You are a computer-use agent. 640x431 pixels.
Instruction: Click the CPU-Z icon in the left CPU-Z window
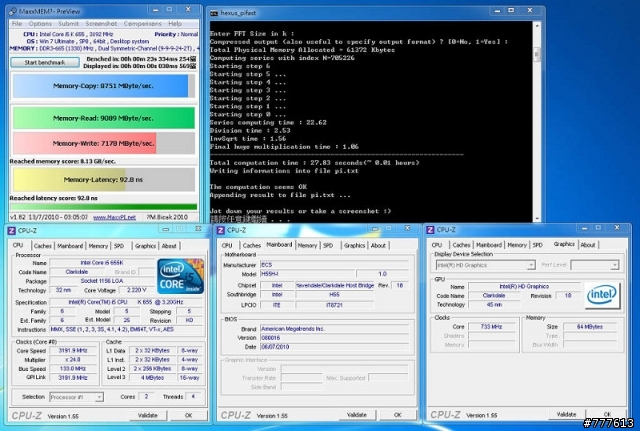(x=11, y=231)
